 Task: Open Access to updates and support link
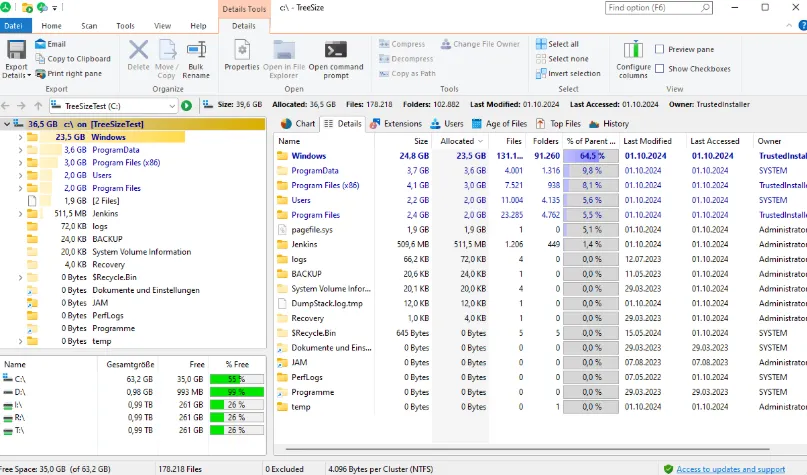731,469
